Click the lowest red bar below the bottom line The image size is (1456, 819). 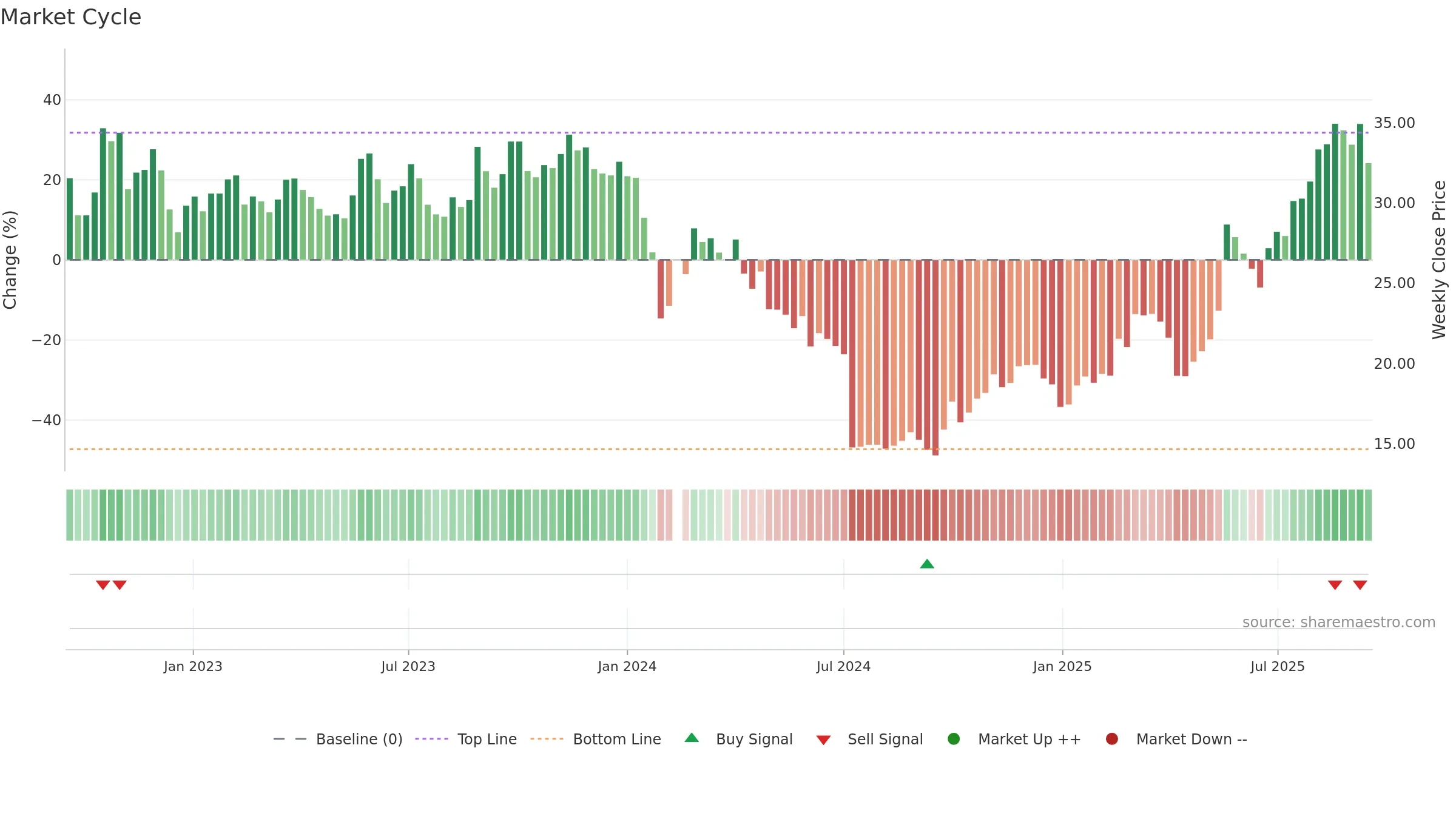[935, 358]
